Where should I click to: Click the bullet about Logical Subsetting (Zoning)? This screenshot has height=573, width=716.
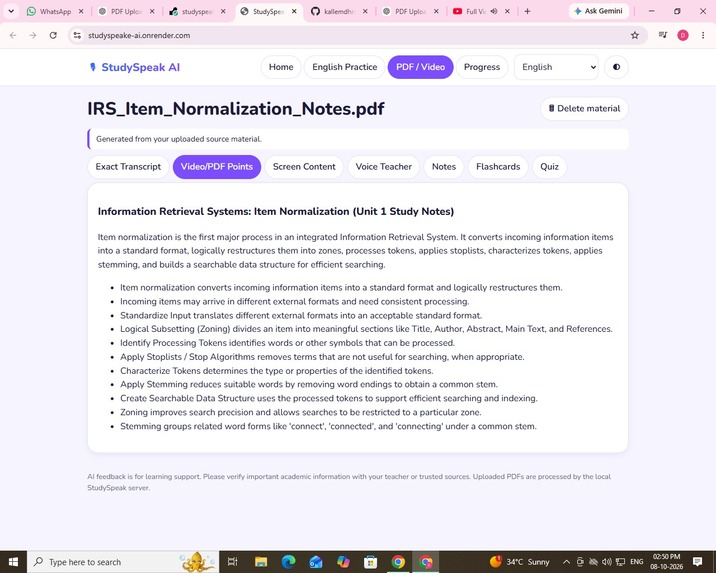pos(366,329)
